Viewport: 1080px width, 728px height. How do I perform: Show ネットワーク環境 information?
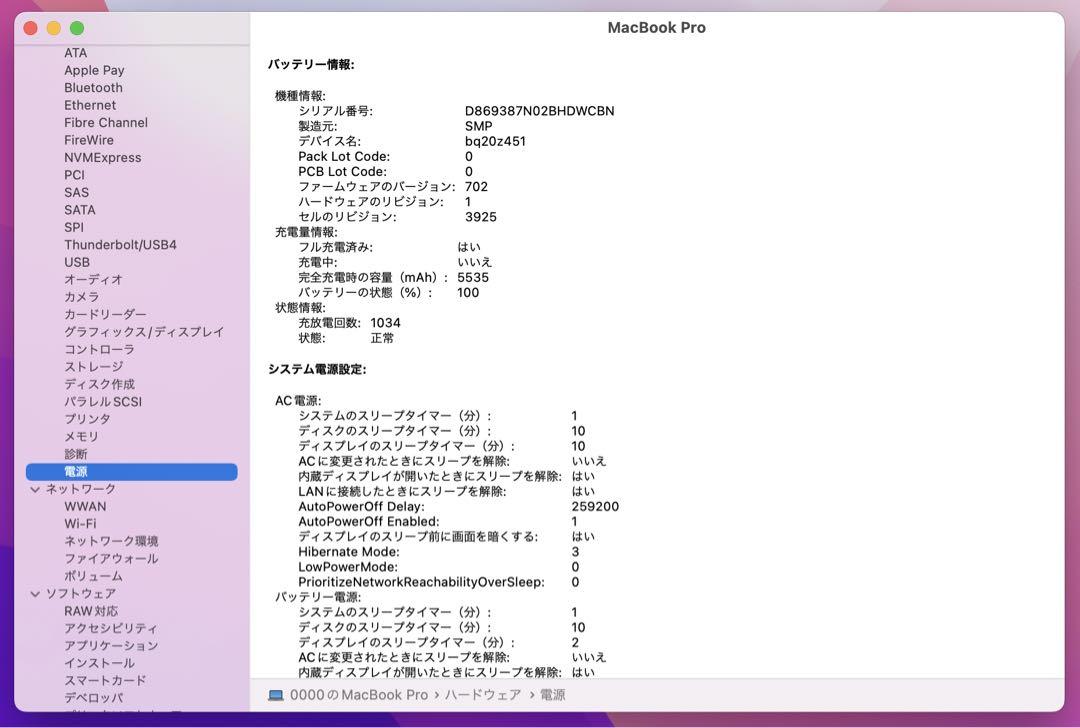coord(112,541)
